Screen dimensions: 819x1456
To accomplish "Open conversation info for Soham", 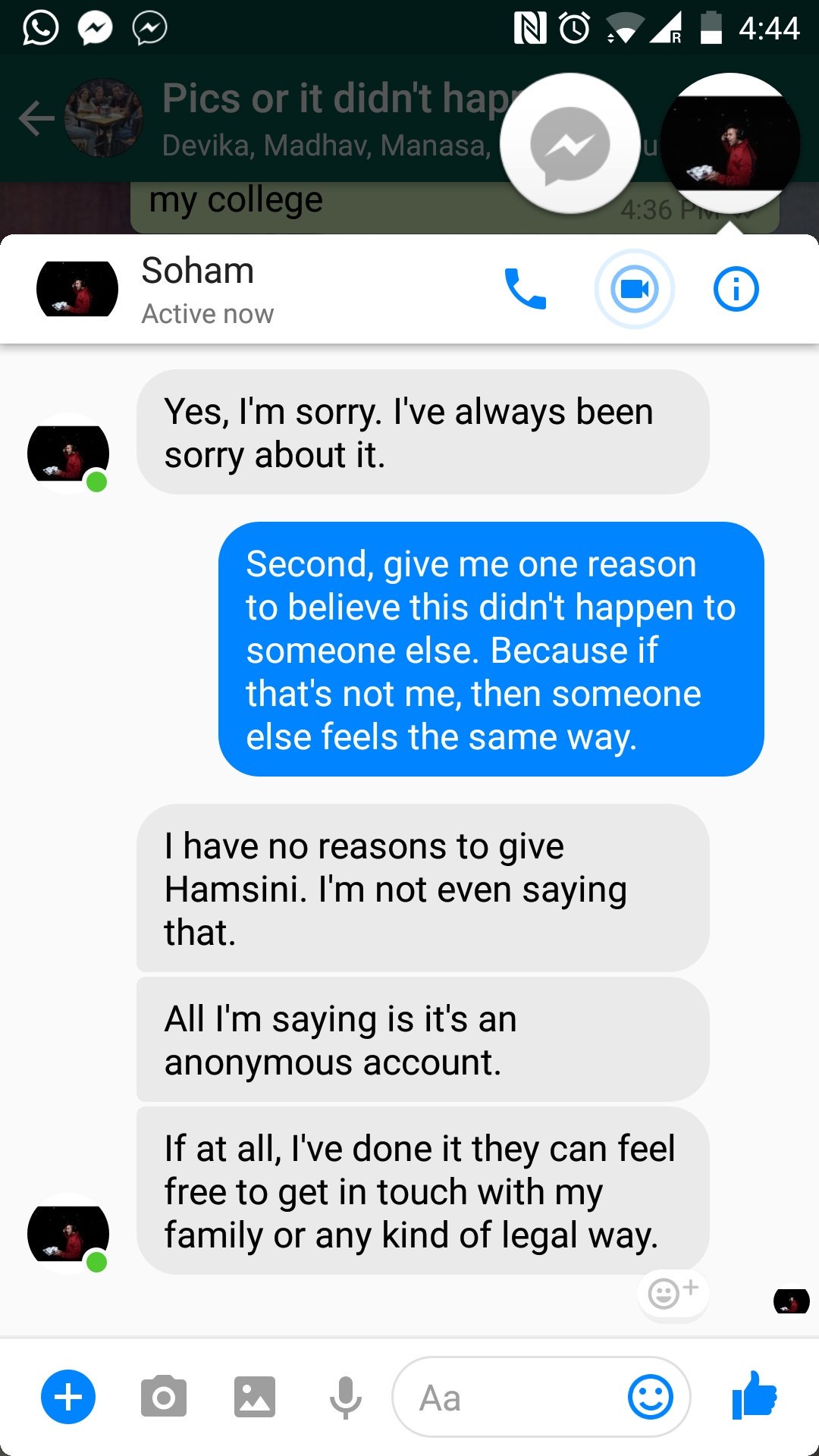I will click(736, 289).
